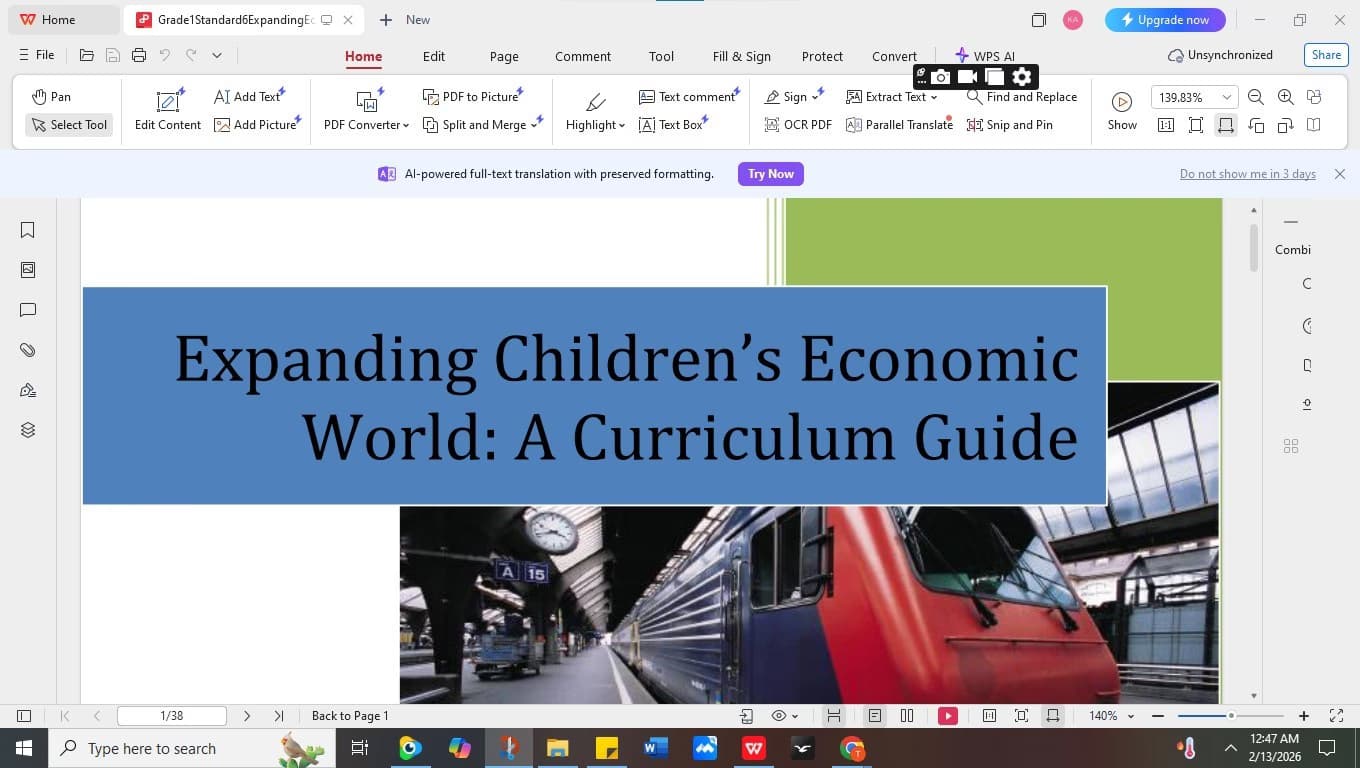Open the attachments paperclip panel
Screen dimensions: 1360x768
click(x=28, y=350)
